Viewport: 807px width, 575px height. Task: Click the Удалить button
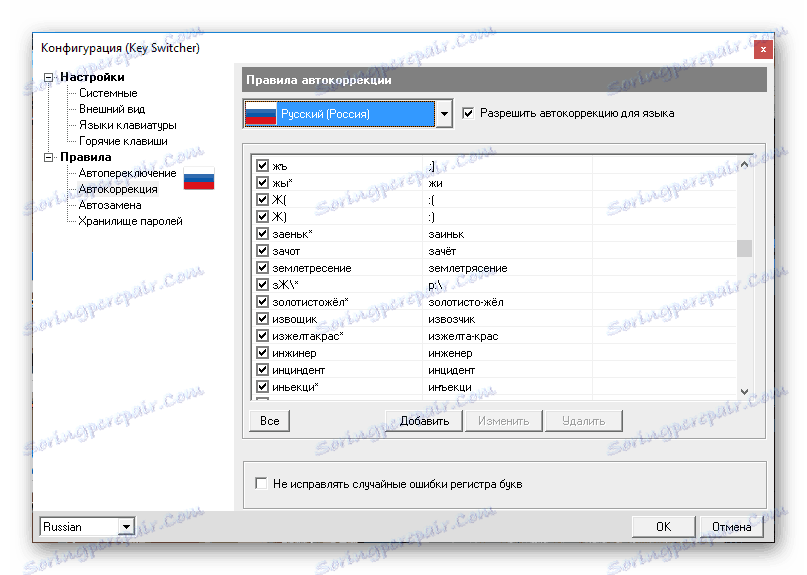[x=583, y=421]
